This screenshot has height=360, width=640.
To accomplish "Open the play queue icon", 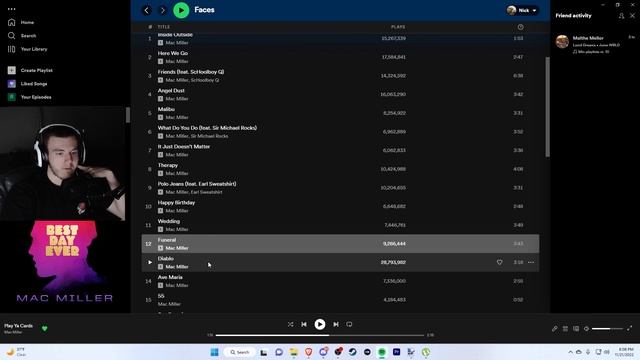I will pyautogui.click(x=565, y=329).
